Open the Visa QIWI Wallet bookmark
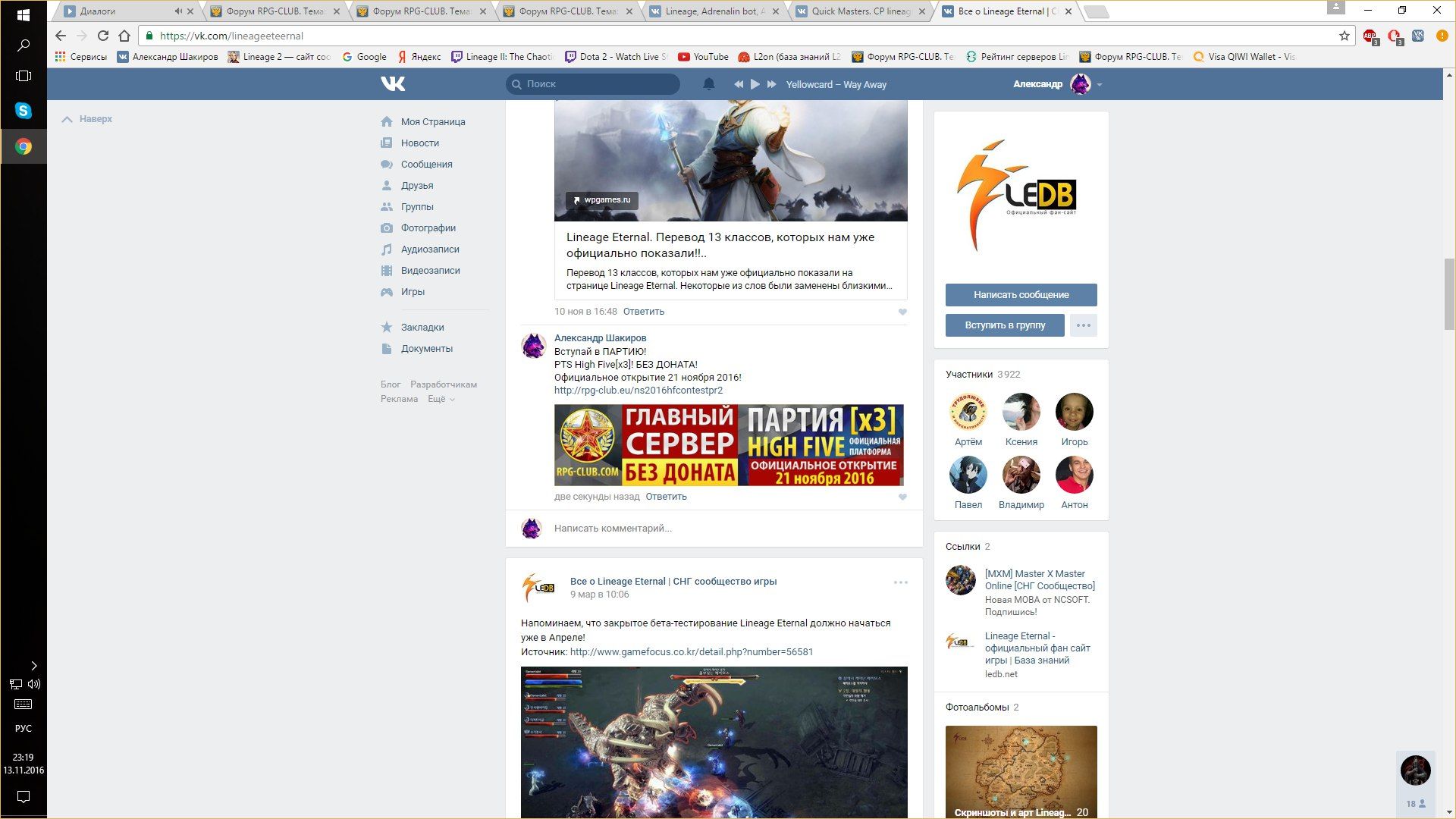Screen dimensions: 1456x819 tap(1244, 57)
